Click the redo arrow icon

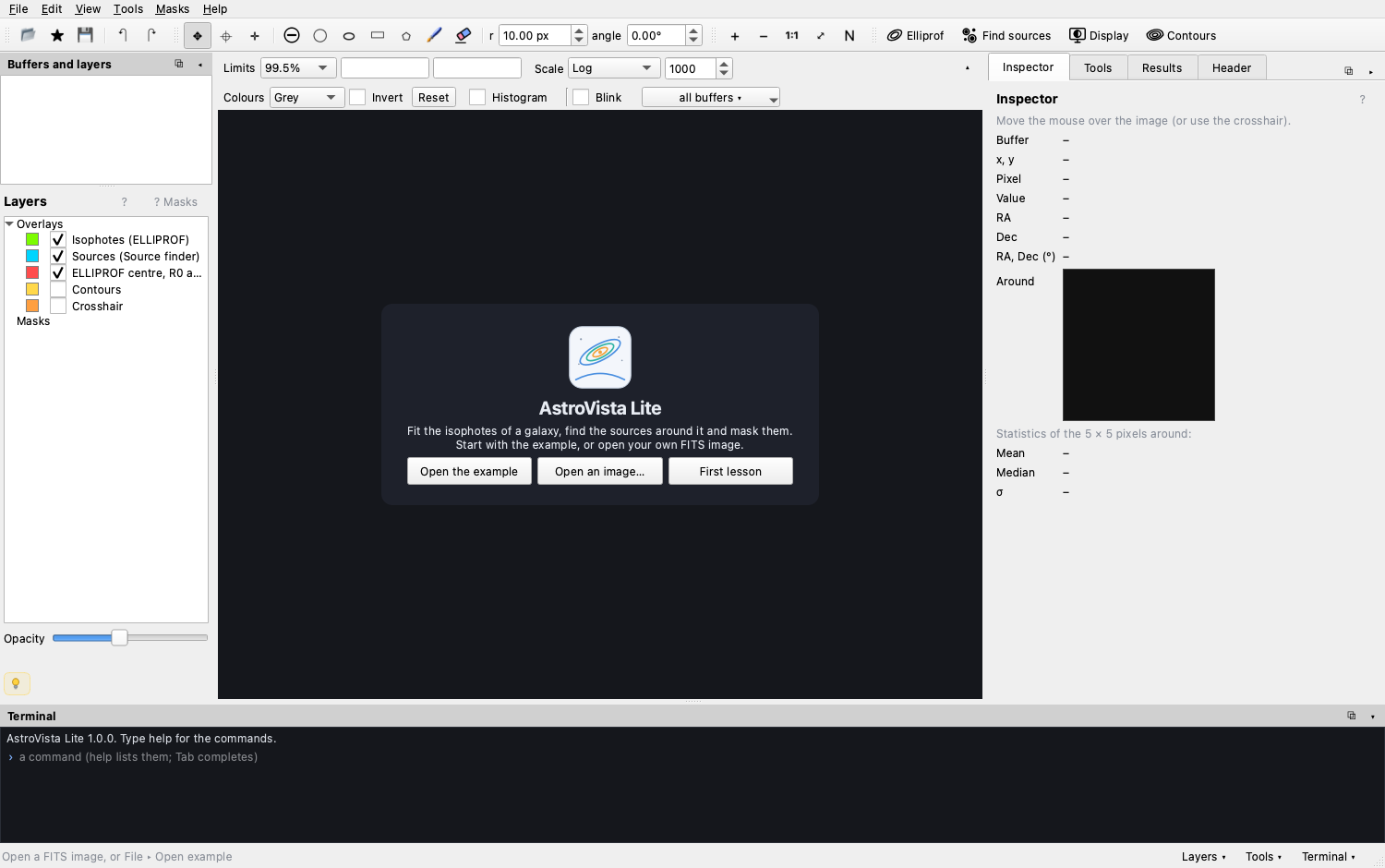pyautogui.click(x=151, y=35)
